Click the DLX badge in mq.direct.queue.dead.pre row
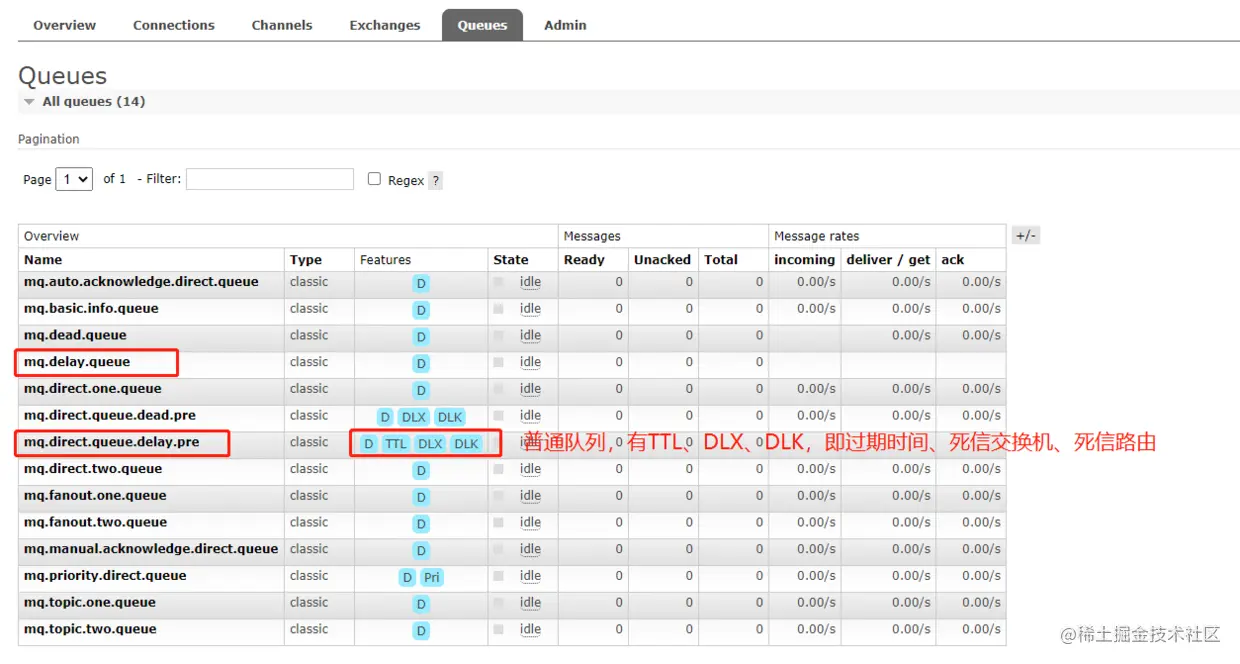This screenshot has width=1240, height=664. tap(413, 417)
